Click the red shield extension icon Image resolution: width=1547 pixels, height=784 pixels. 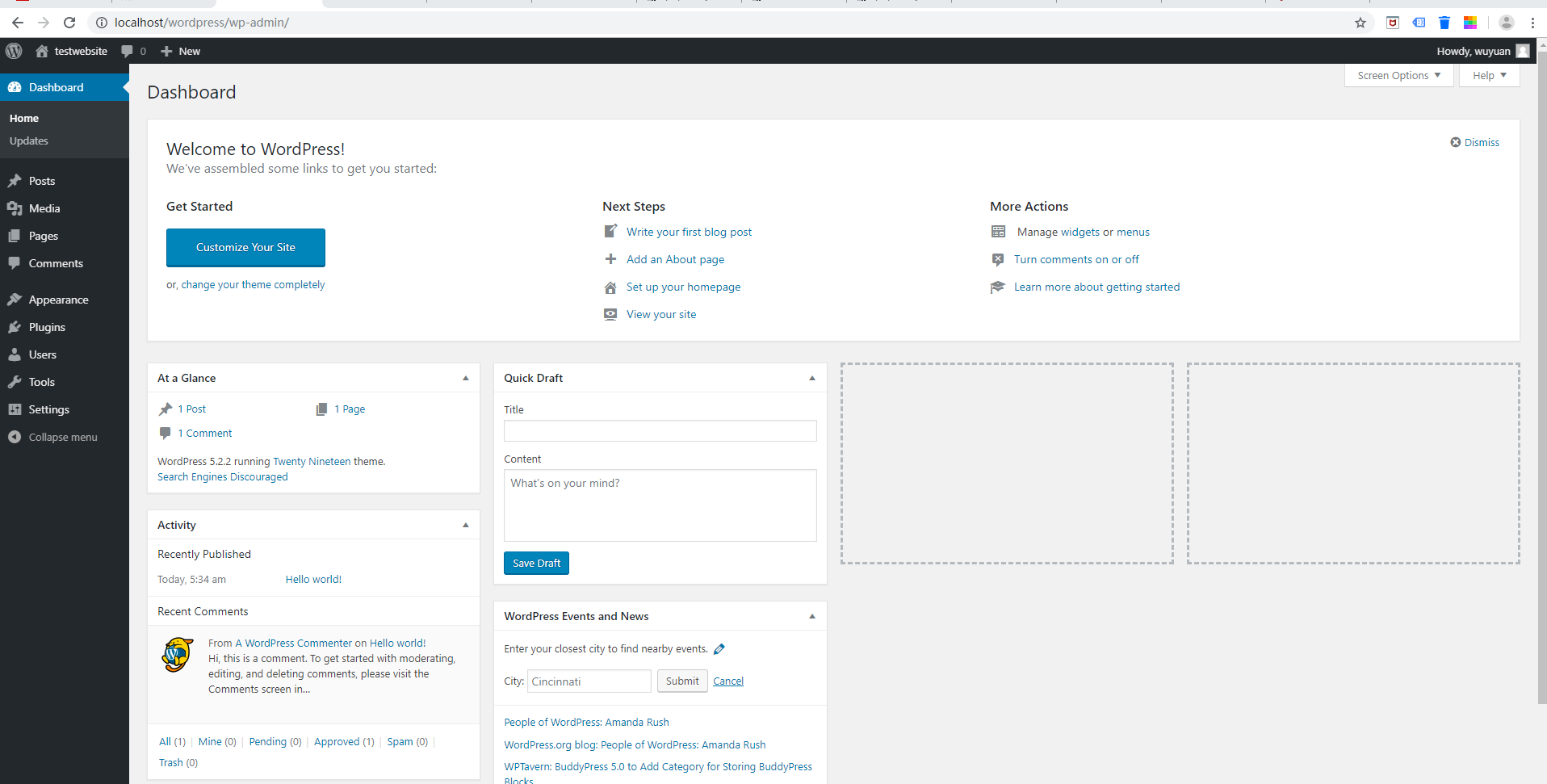[1393, 23]
